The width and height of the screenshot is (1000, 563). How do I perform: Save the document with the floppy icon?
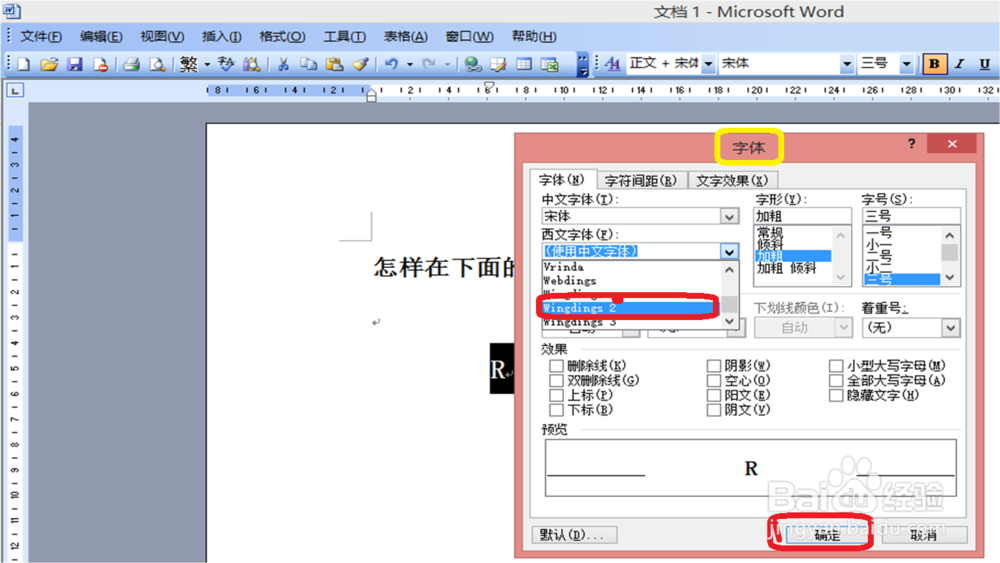[75, 64]
